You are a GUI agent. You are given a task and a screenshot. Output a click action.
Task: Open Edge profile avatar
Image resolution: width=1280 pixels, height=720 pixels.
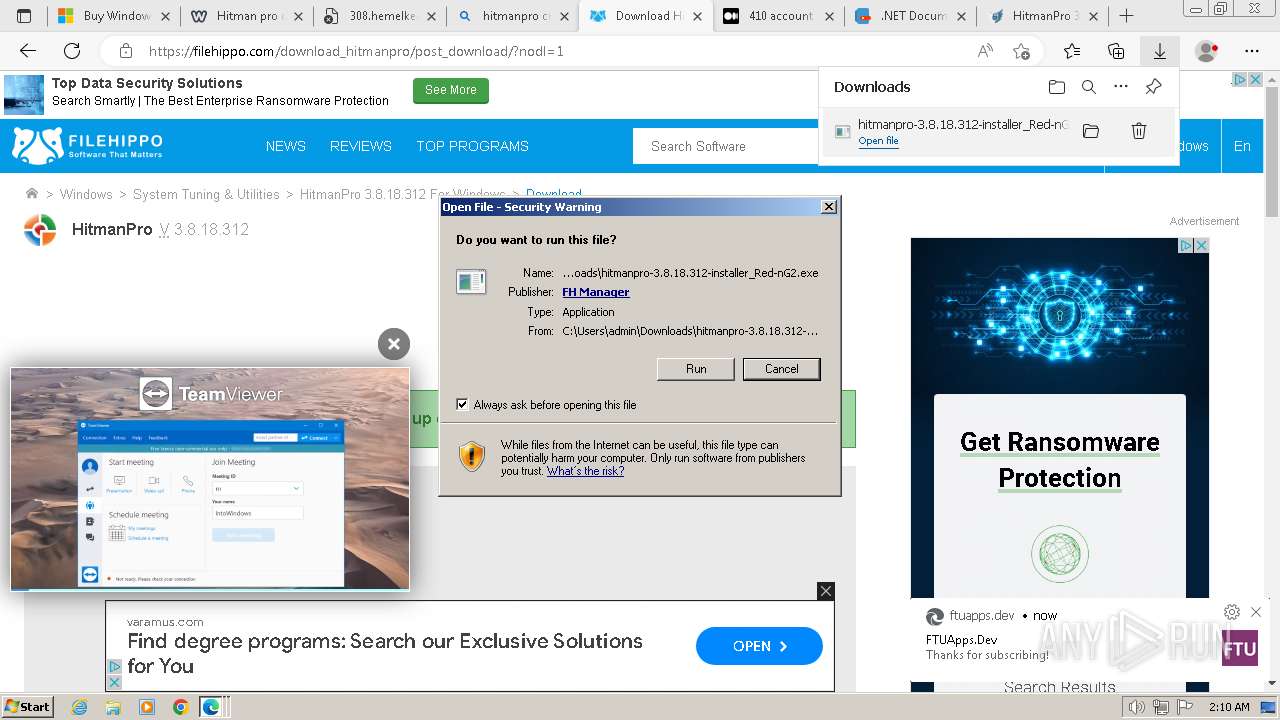1207,51
